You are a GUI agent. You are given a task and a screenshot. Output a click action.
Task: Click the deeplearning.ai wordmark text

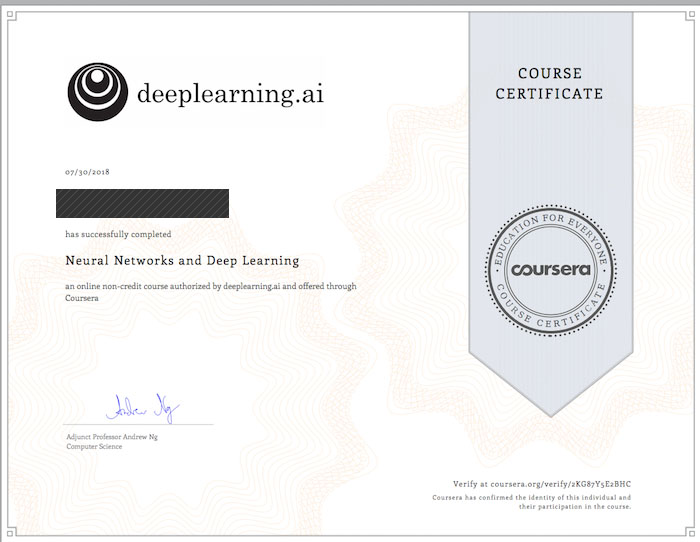230,94
